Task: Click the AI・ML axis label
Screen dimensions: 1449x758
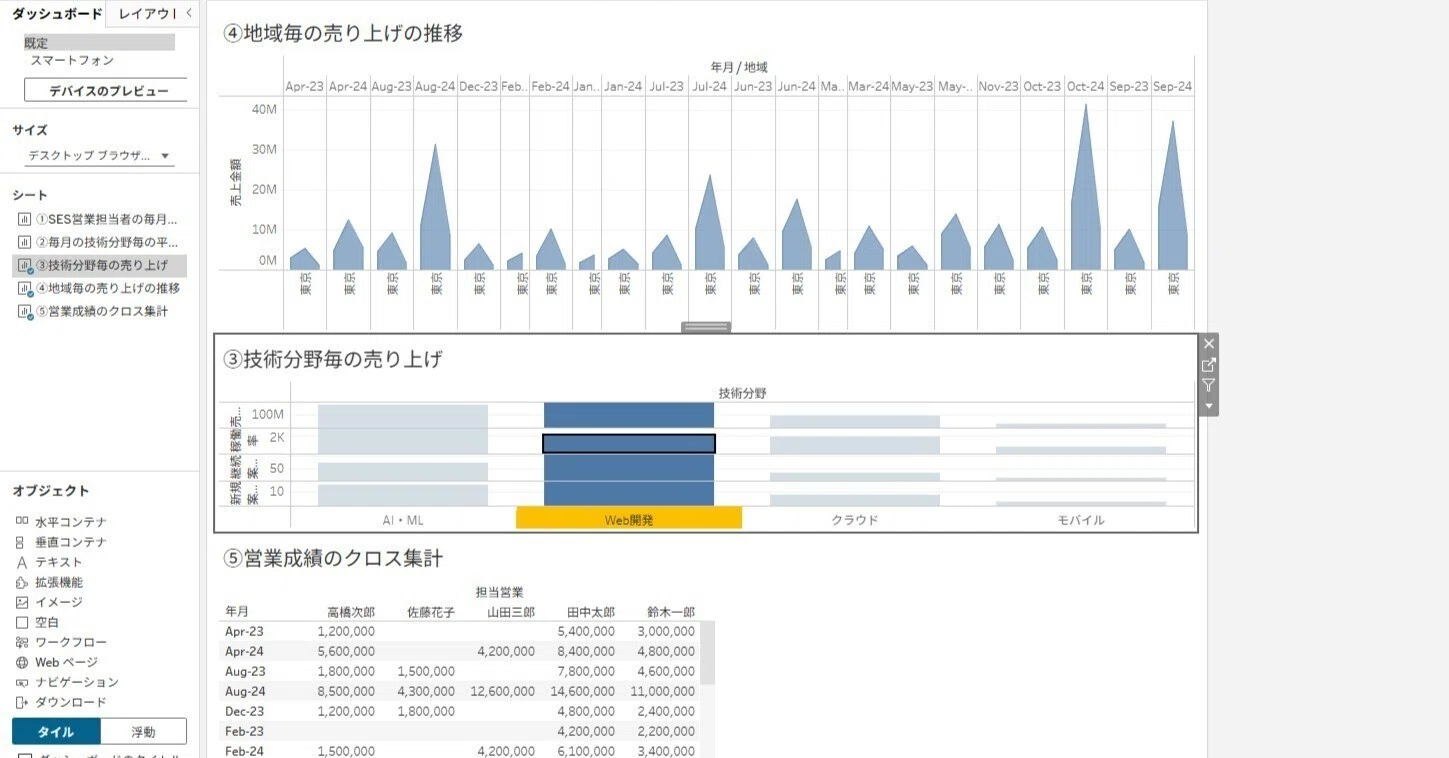Action: pos(403,520)
